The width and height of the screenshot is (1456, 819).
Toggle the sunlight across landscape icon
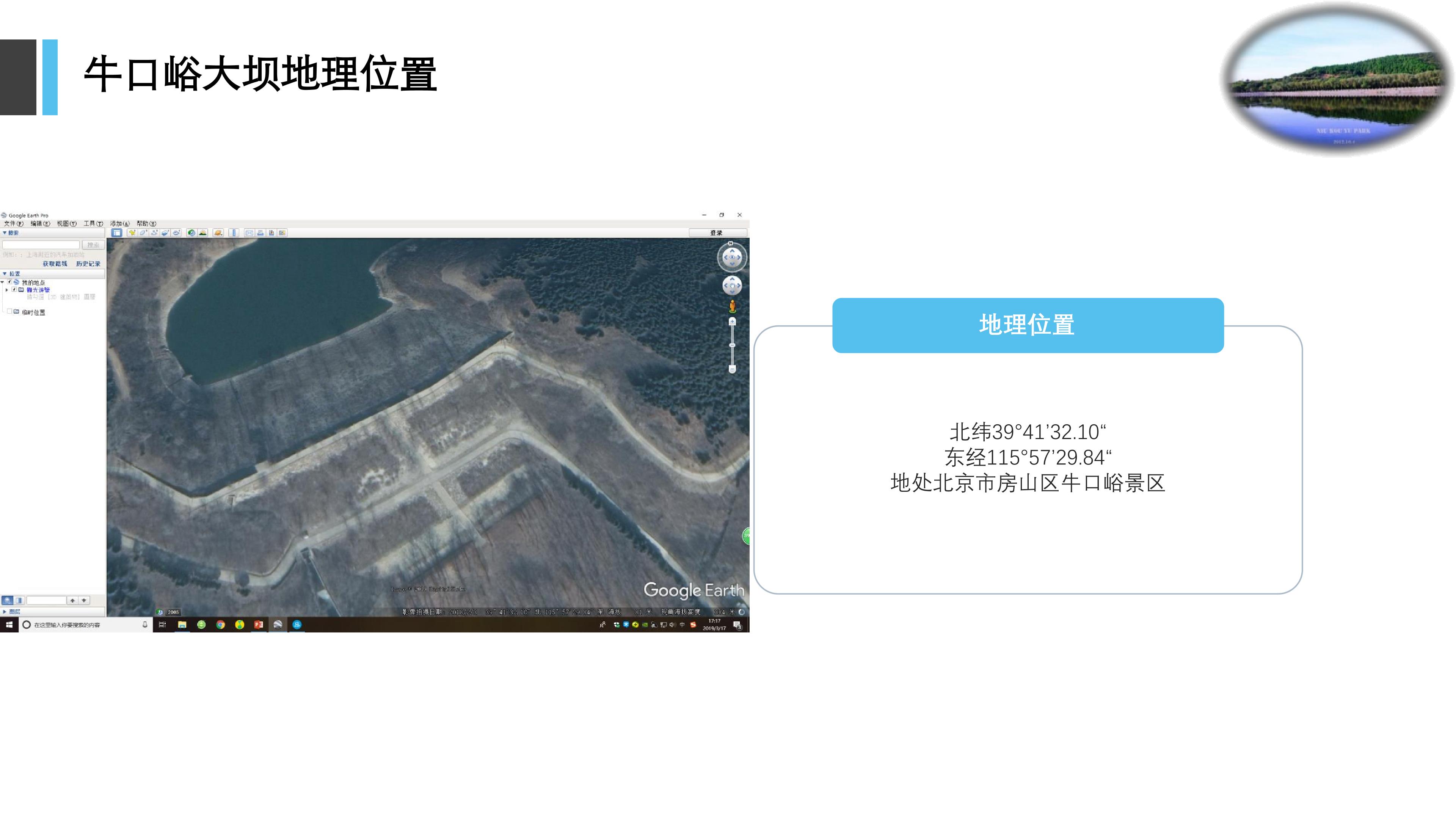(x=203, y=233)
